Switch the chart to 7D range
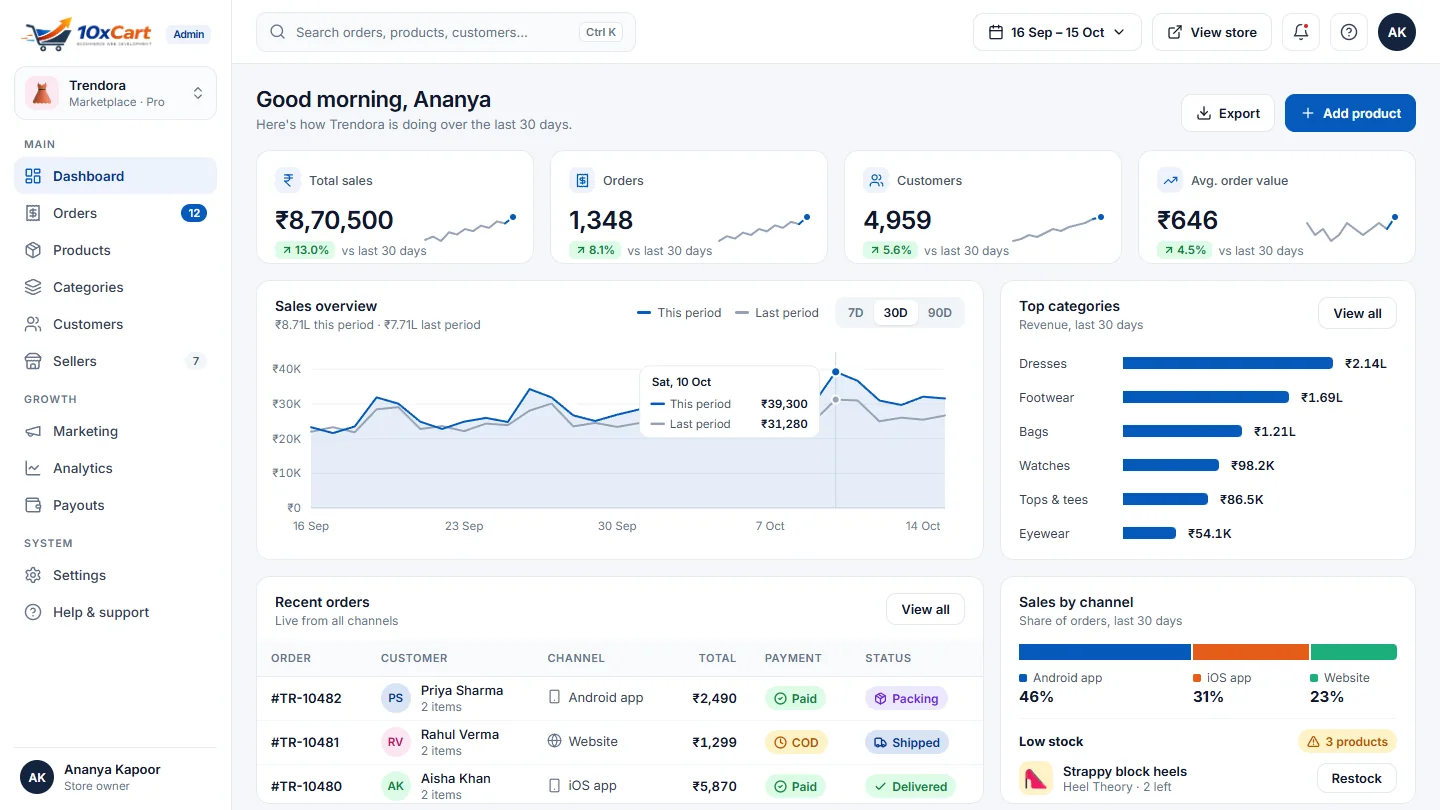Viewport: 1440px width, 810px height. click(856, 312)
